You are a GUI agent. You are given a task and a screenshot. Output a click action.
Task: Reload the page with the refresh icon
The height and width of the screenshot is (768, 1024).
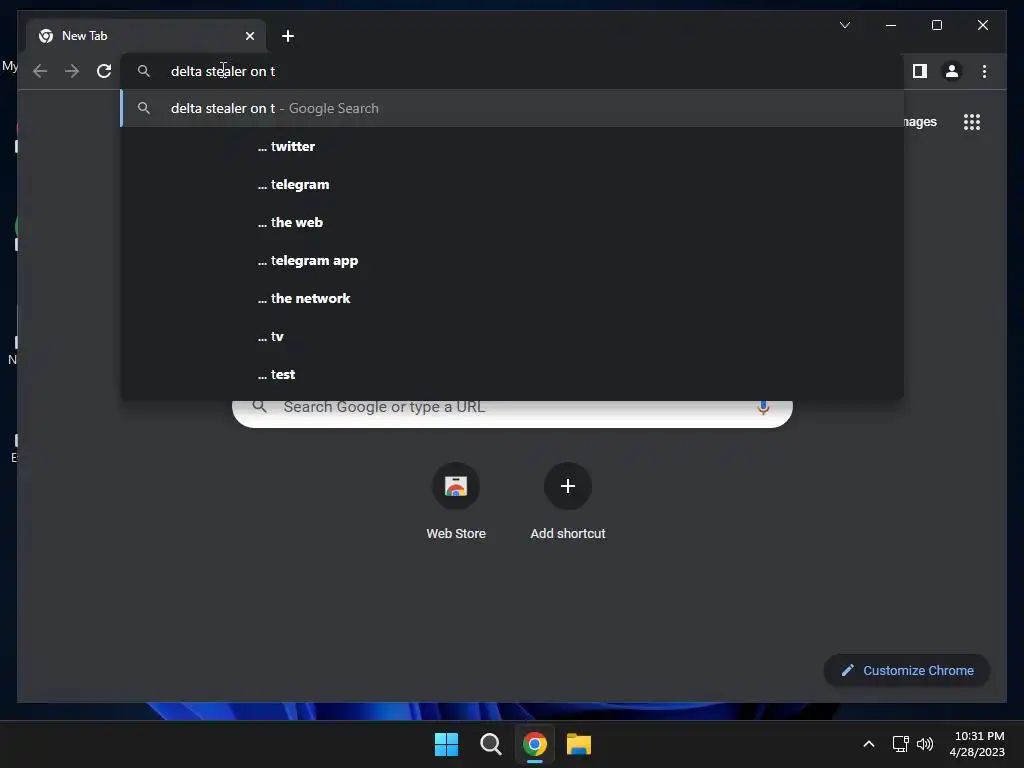pos(104,71)
